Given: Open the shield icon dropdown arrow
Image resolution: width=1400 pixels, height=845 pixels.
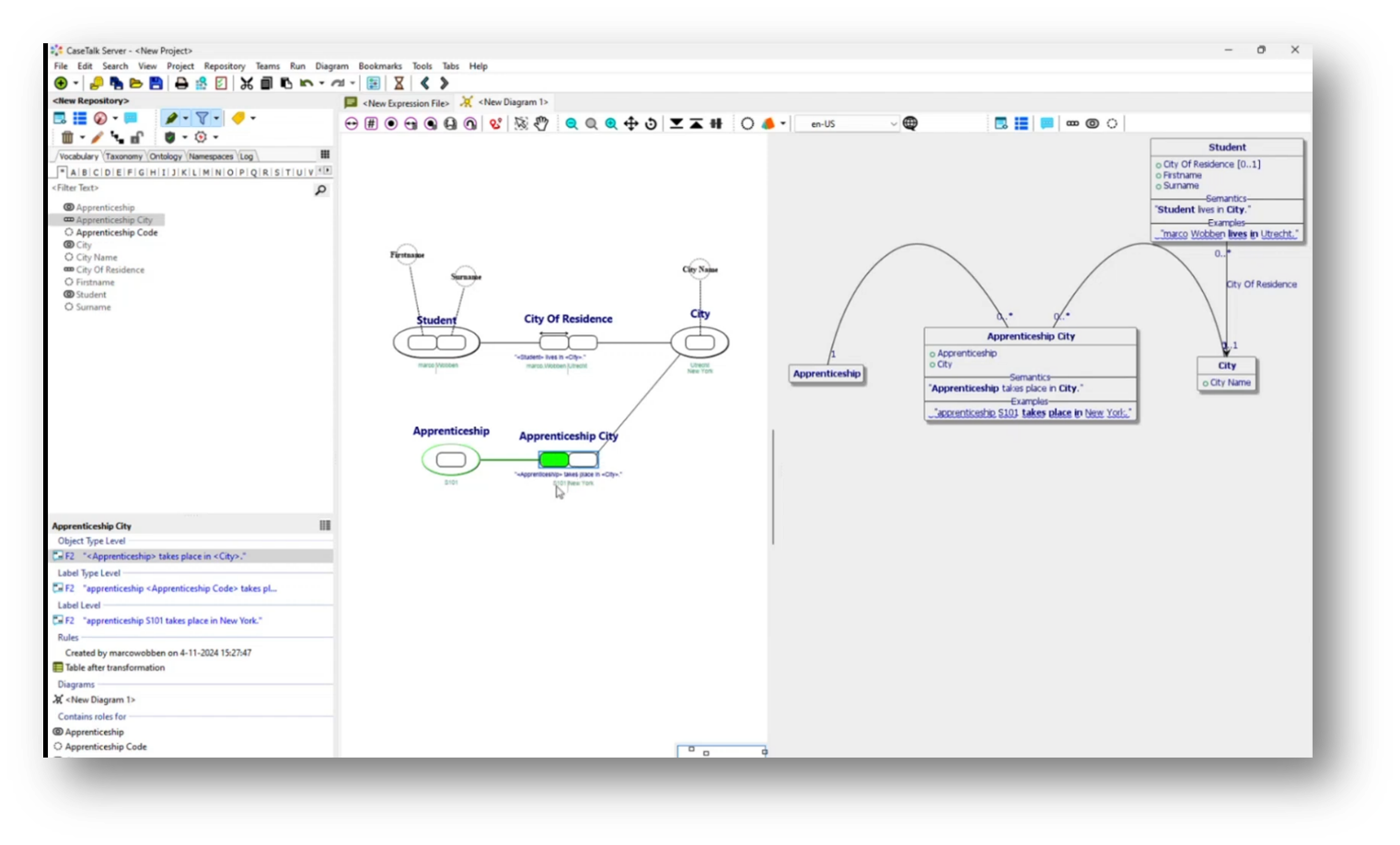Looking at the screenshot, I should click(x=184, y=137).
